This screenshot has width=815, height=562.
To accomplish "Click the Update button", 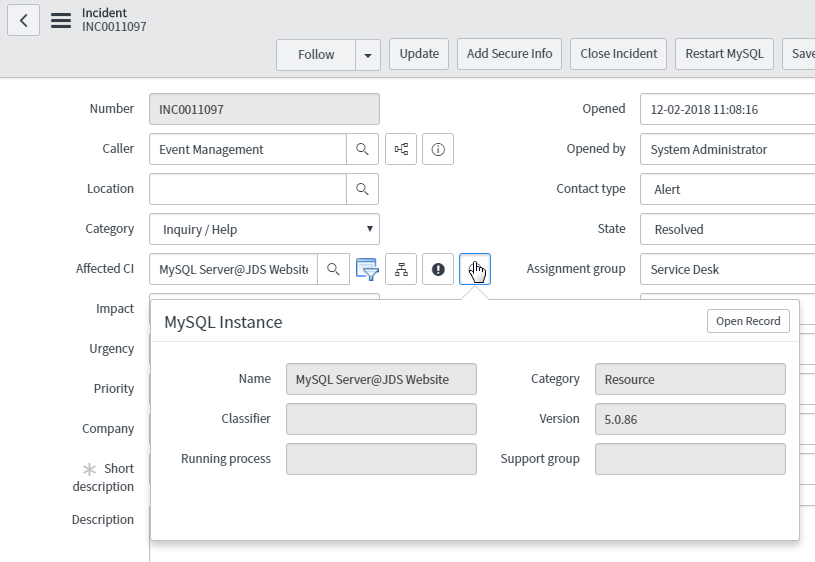I will [419, 54].
